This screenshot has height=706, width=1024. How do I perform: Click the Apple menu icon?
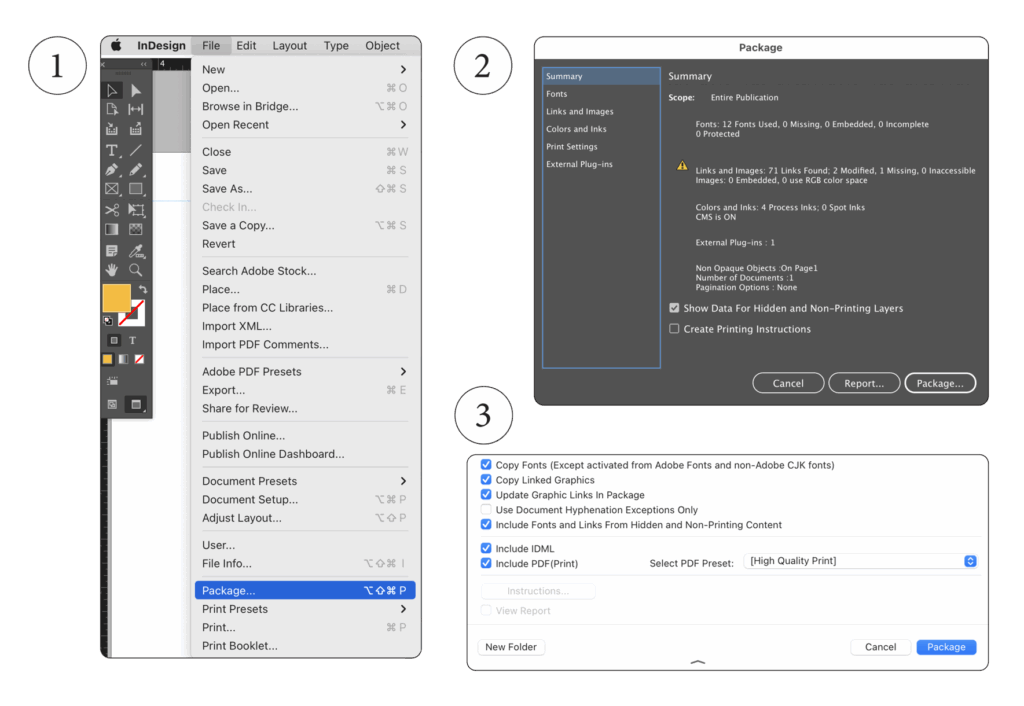coord(116,46)
